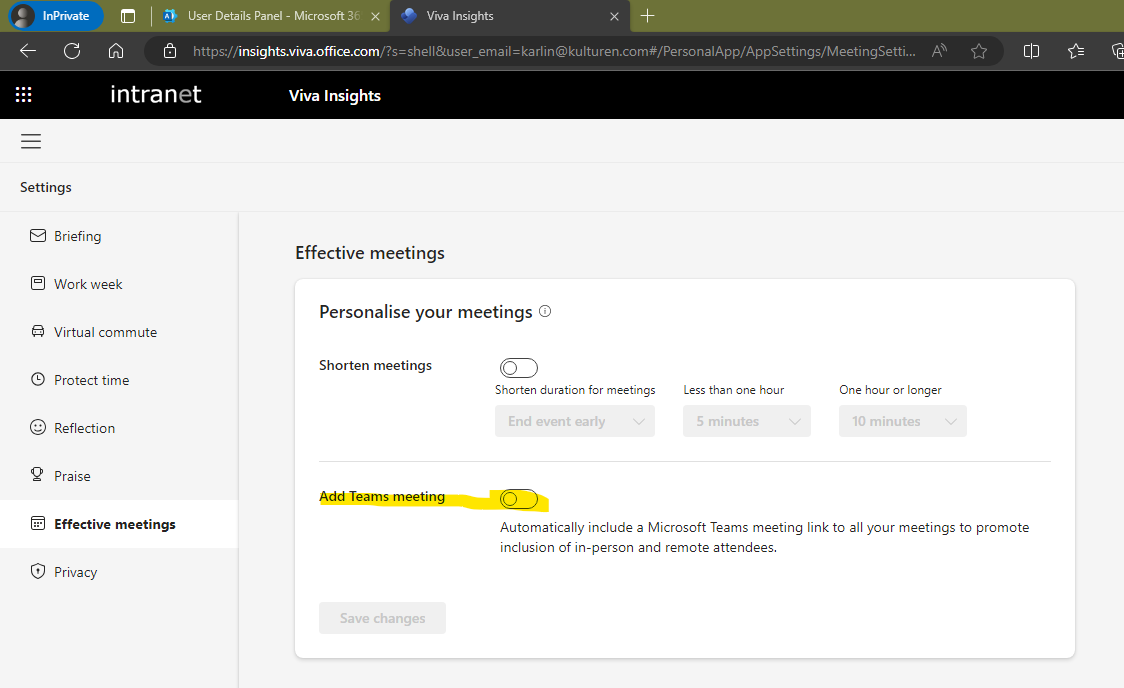Click the Privacy shield icon

point(38,571)
